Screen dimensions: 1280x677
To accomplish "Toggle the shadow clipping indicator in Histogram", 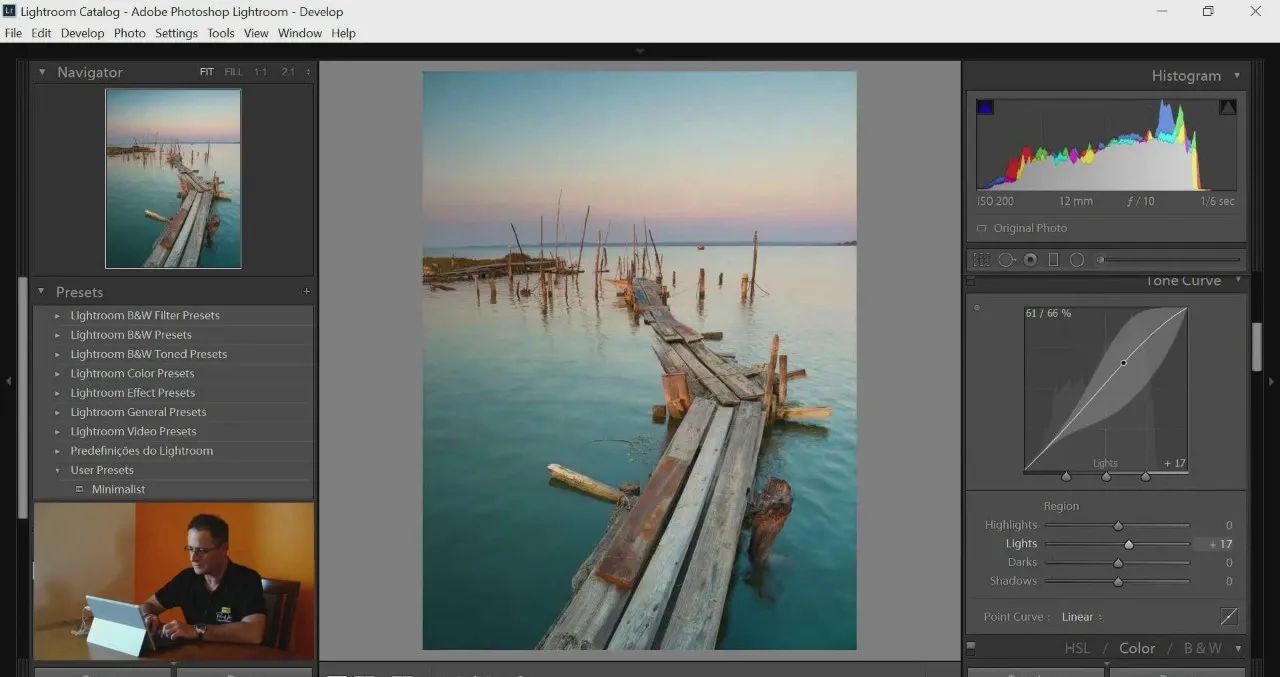I will (x=985, y=107).
